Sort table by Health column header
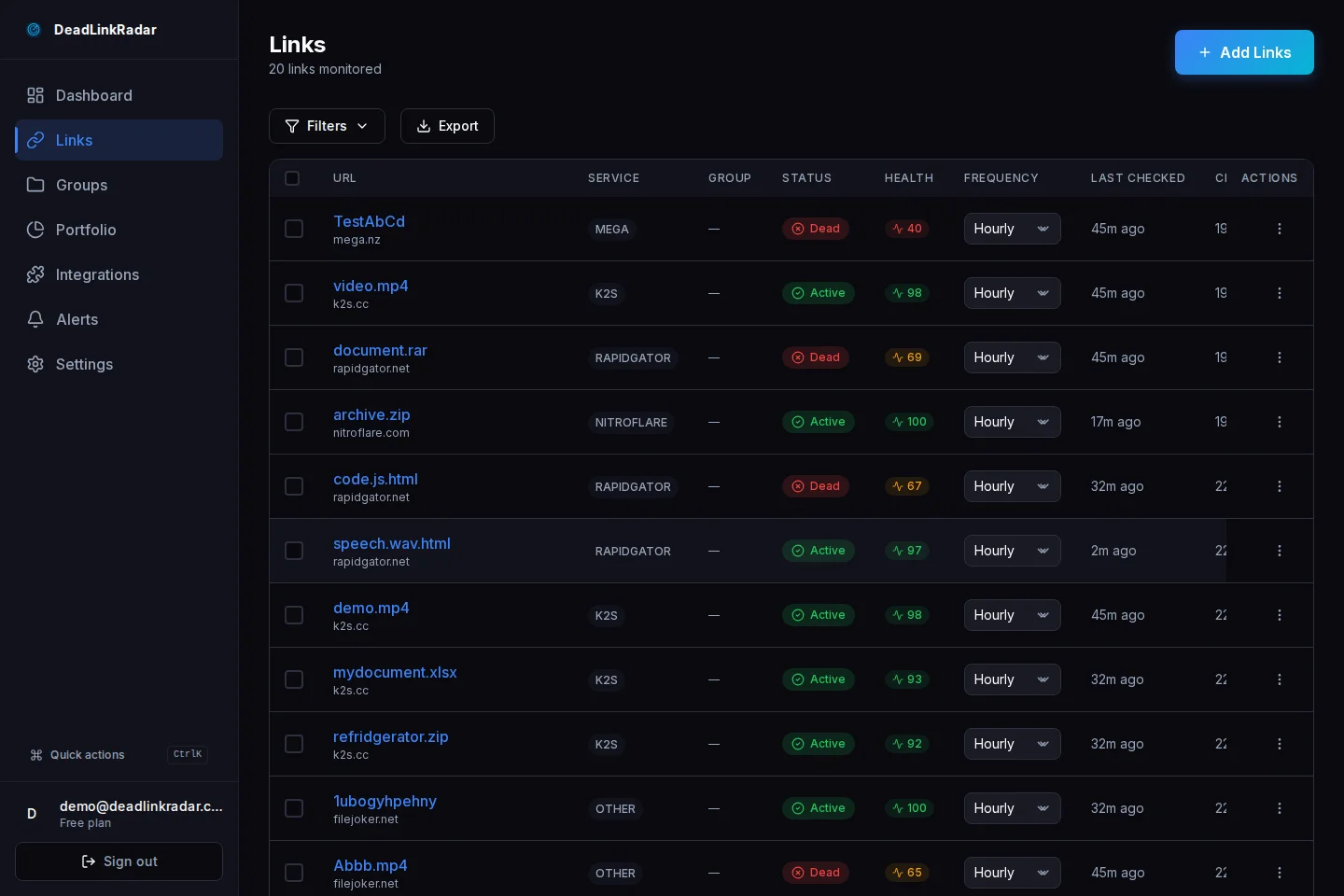Viewport: 1344px width, 896px height. click(x=908, y=178)
